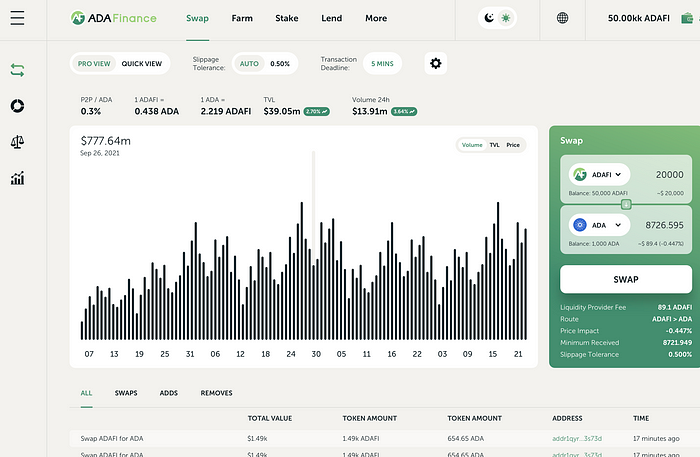Go to Lend nav tab

[x=331, y=18]
